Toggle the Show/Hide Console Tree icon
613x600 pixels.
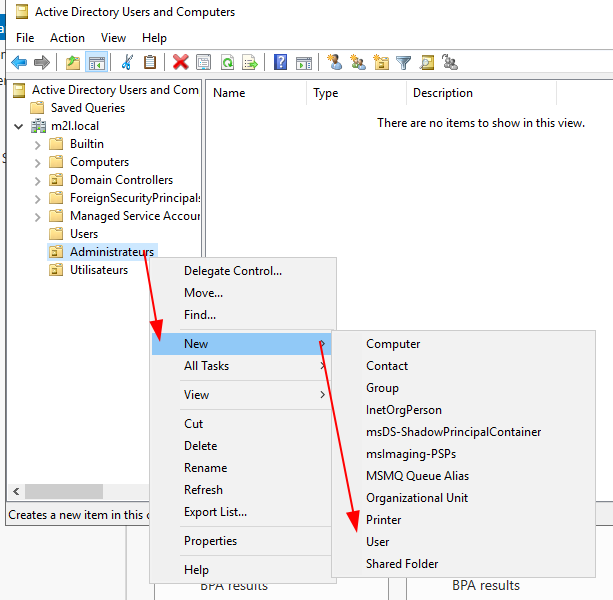coord(96,62)
